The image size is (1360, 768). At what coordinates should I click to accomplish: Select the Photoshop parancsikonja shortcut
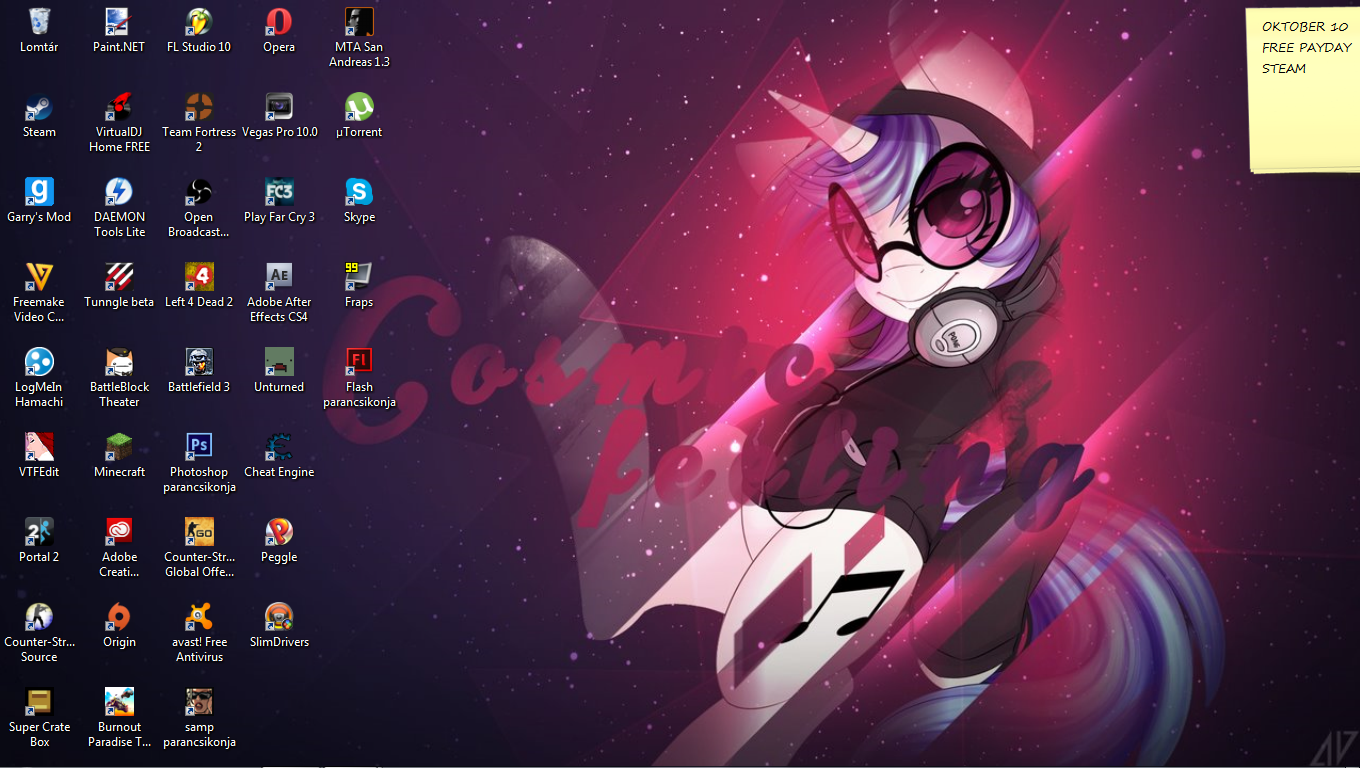click(x=199, y=446)
